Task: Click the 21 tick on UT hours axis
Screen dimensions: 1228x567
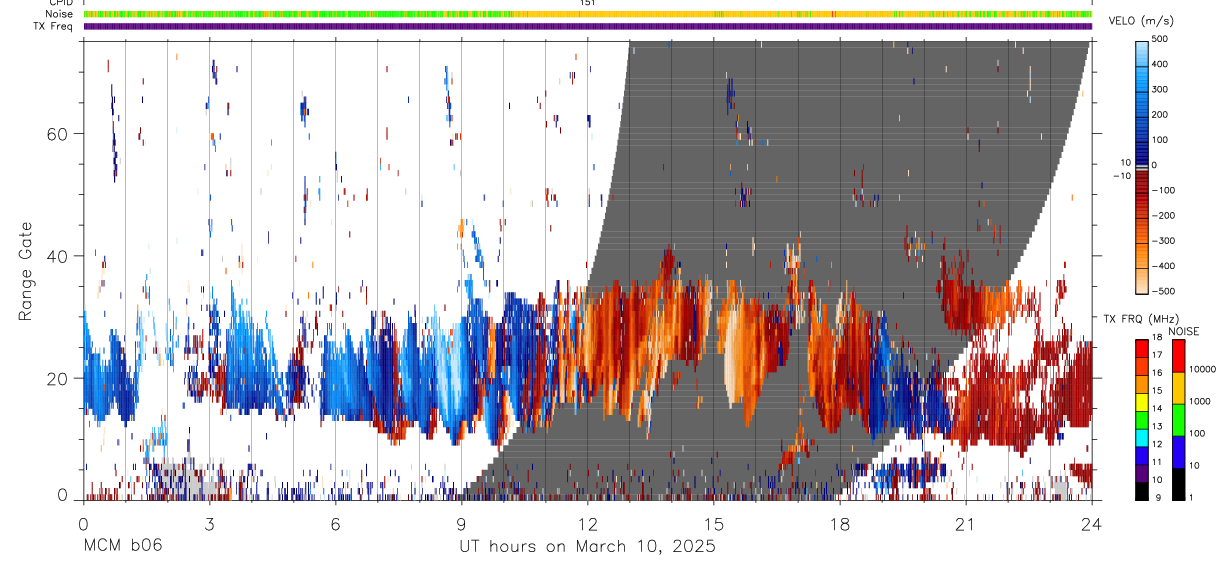Action: tap(966, 524)
